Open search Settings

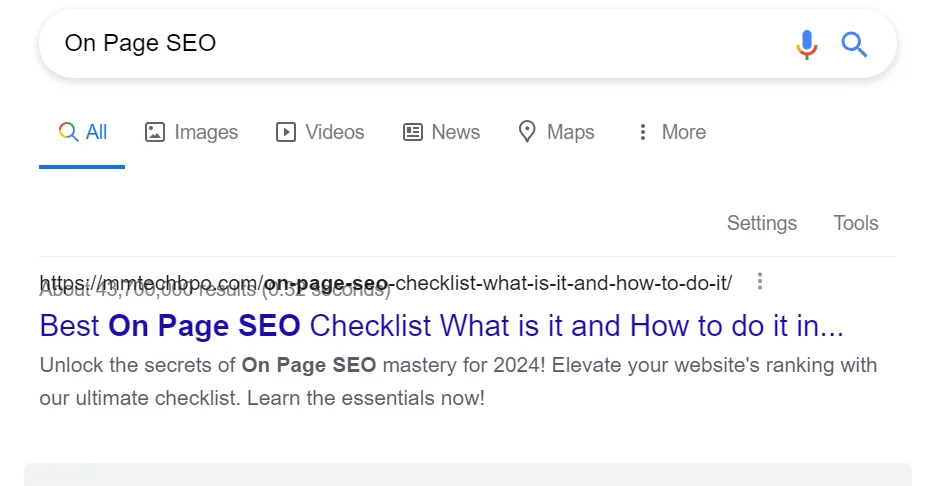tap(762, 223)
